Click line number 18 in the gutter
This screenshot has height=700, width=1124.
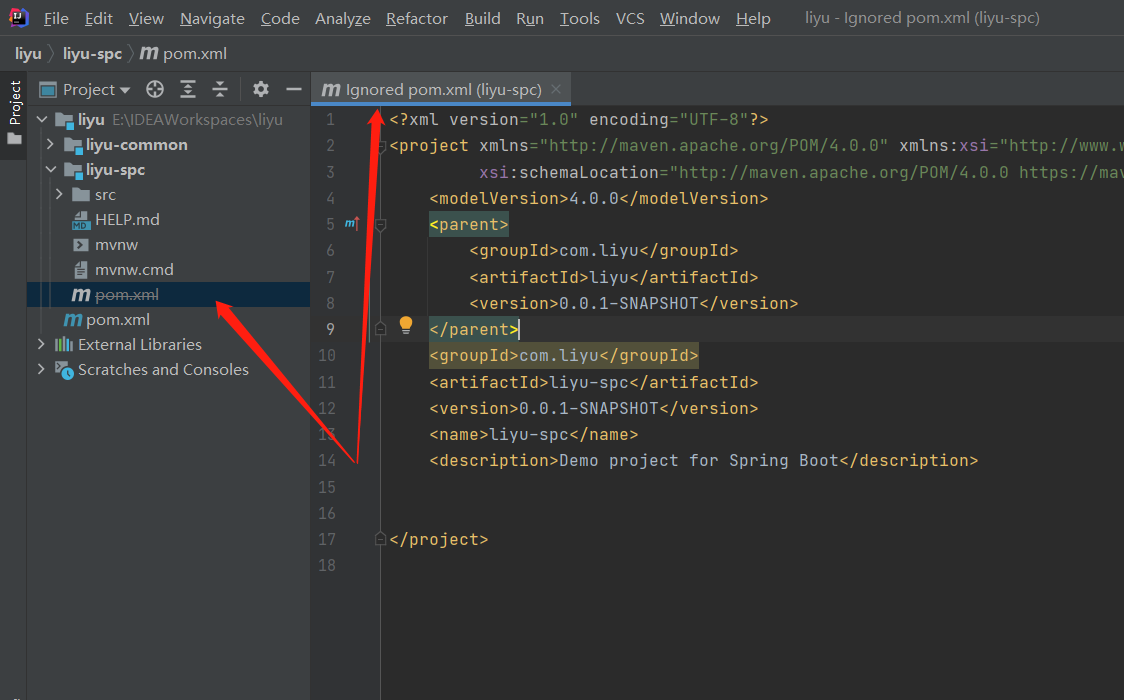(x=327, y=565)
